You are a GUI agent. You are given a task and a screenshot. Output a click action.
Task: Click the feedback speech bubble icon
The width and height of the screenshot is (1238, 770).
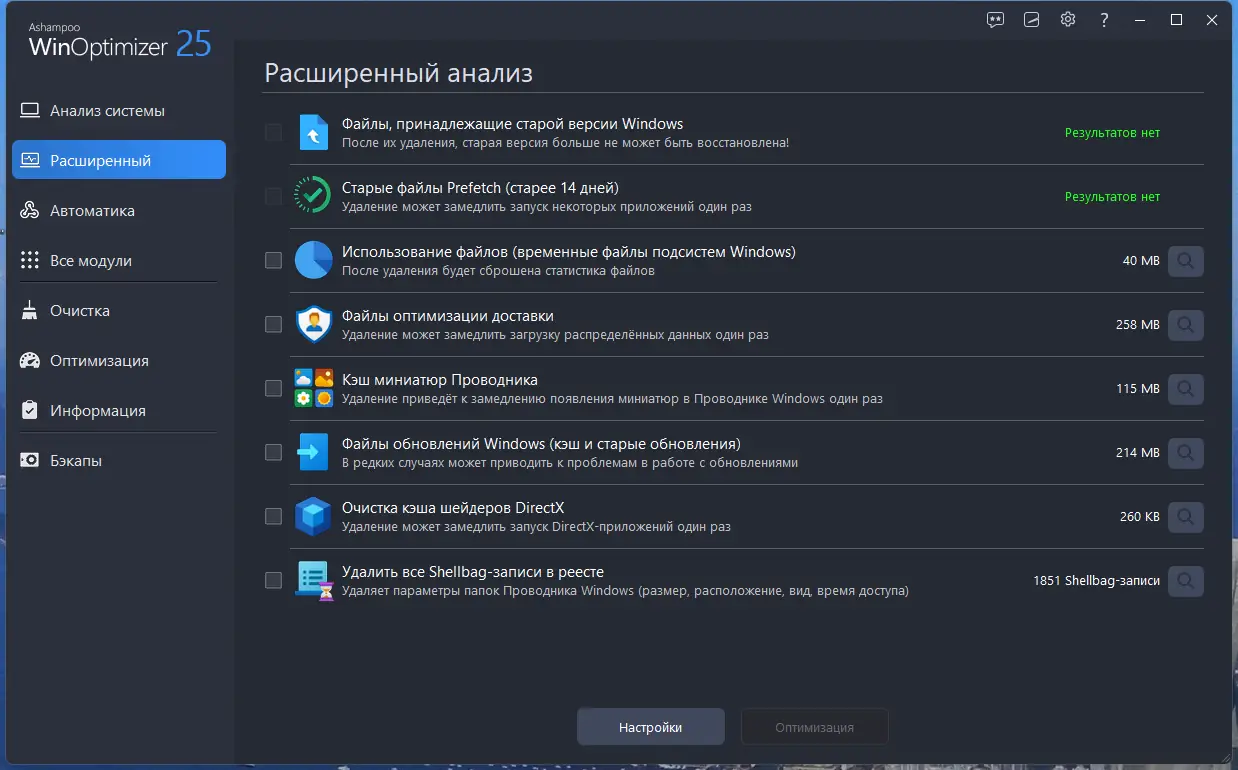[994, 19]
